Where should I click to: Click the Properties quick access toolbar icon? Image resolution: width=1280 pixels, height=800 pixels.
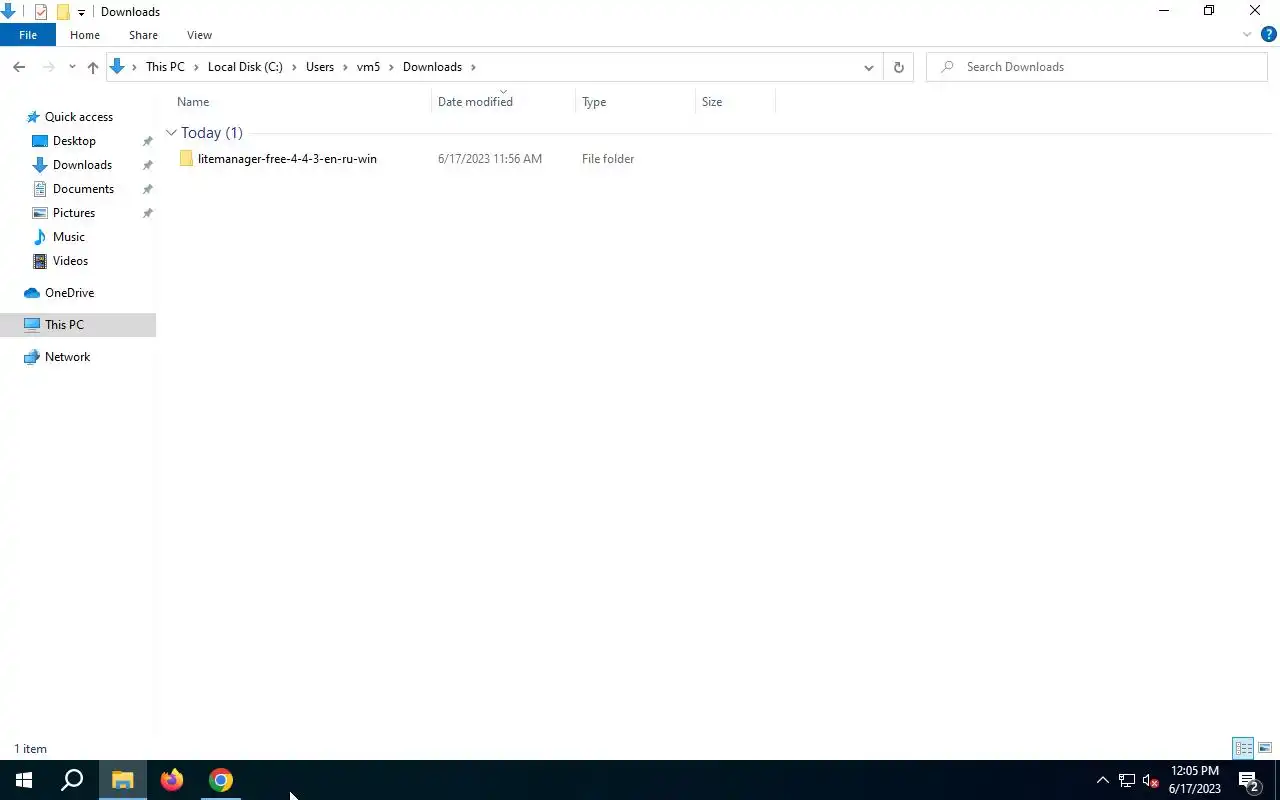[x=41, y=12]
